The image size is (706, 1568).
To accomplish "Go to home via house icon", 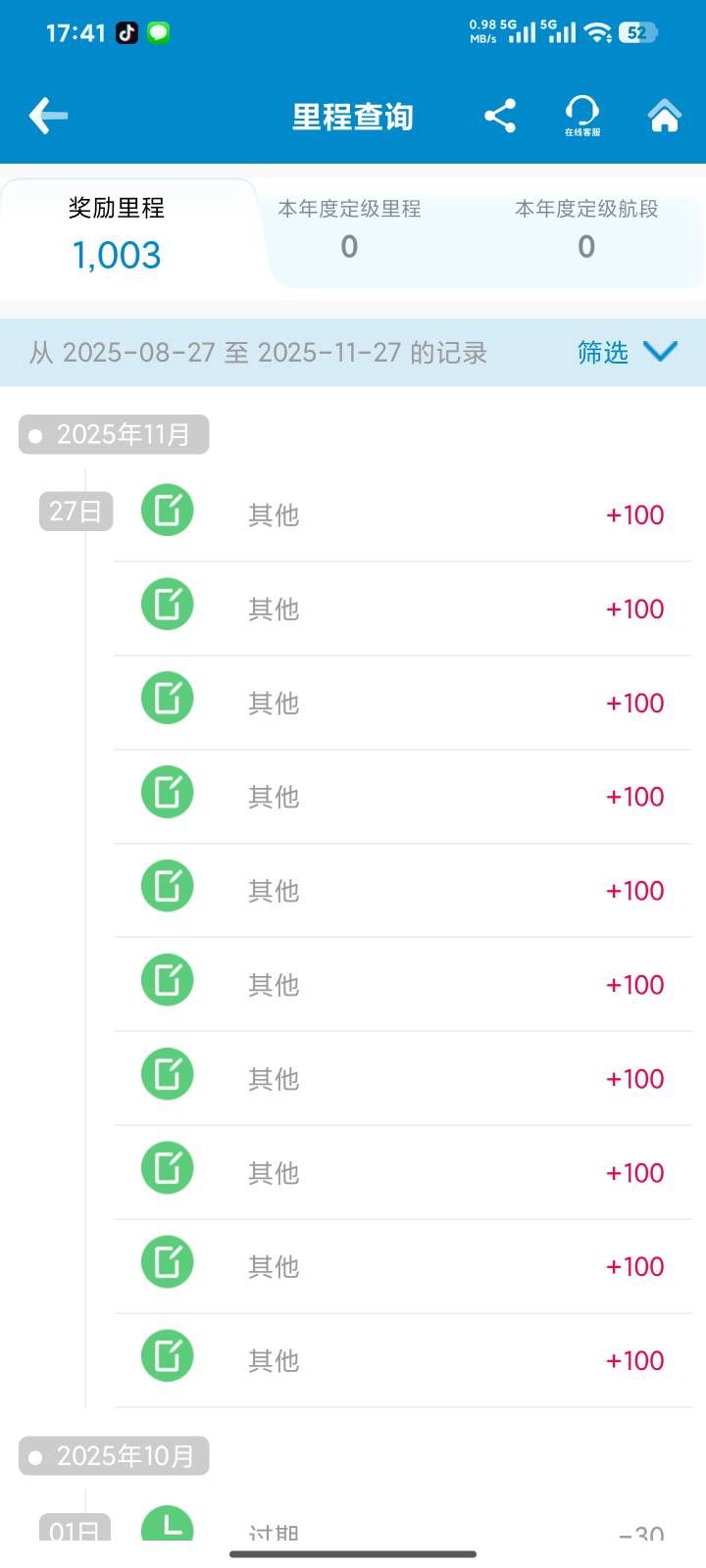I will (x=664, y=116).
